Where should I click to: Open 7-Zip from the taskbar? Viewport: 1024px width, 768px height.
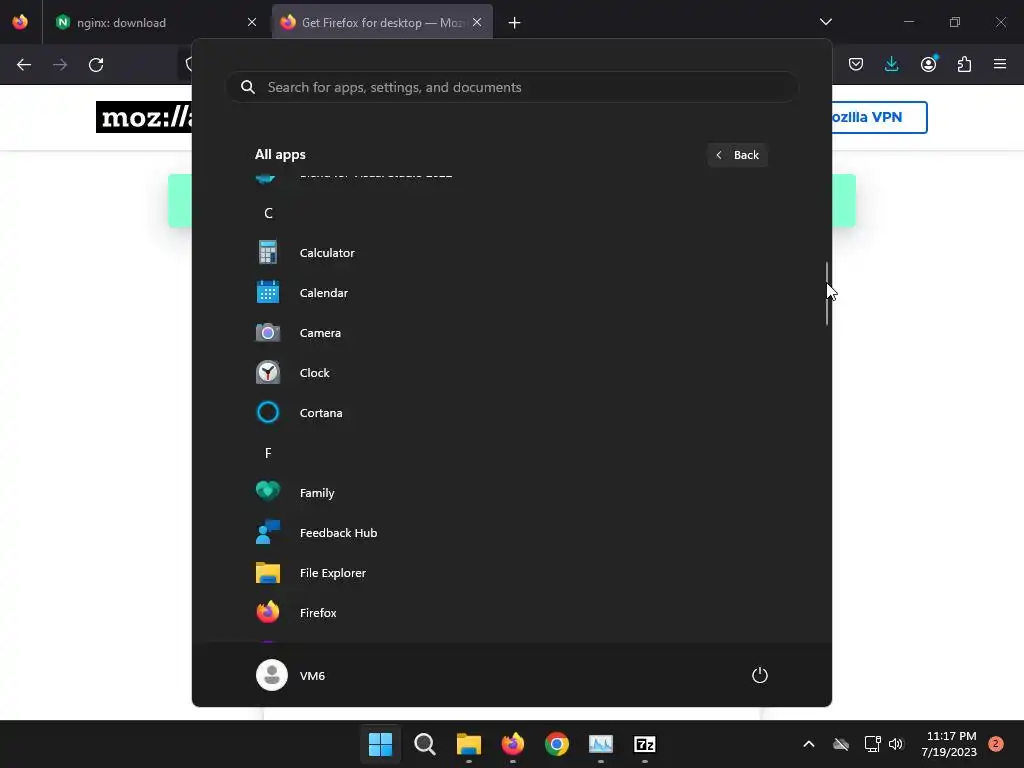pyautogui.click(x=645, y=744)
